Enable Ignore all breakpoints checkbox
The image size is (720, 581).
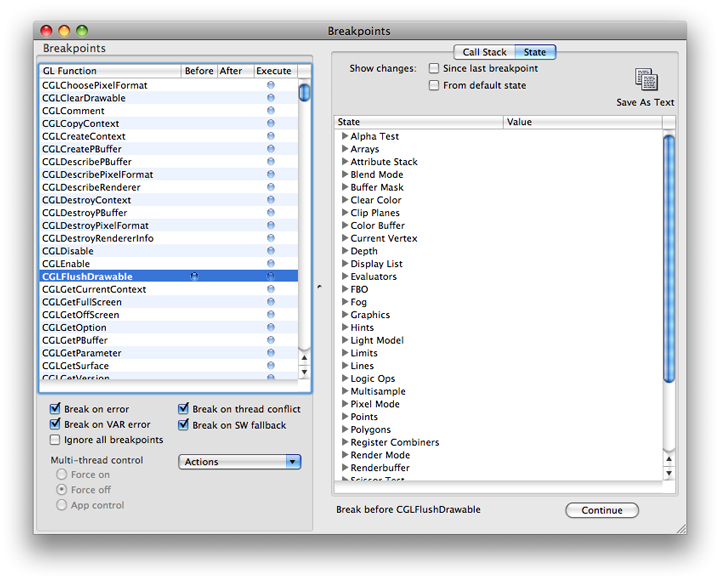(x=56, y=440)
